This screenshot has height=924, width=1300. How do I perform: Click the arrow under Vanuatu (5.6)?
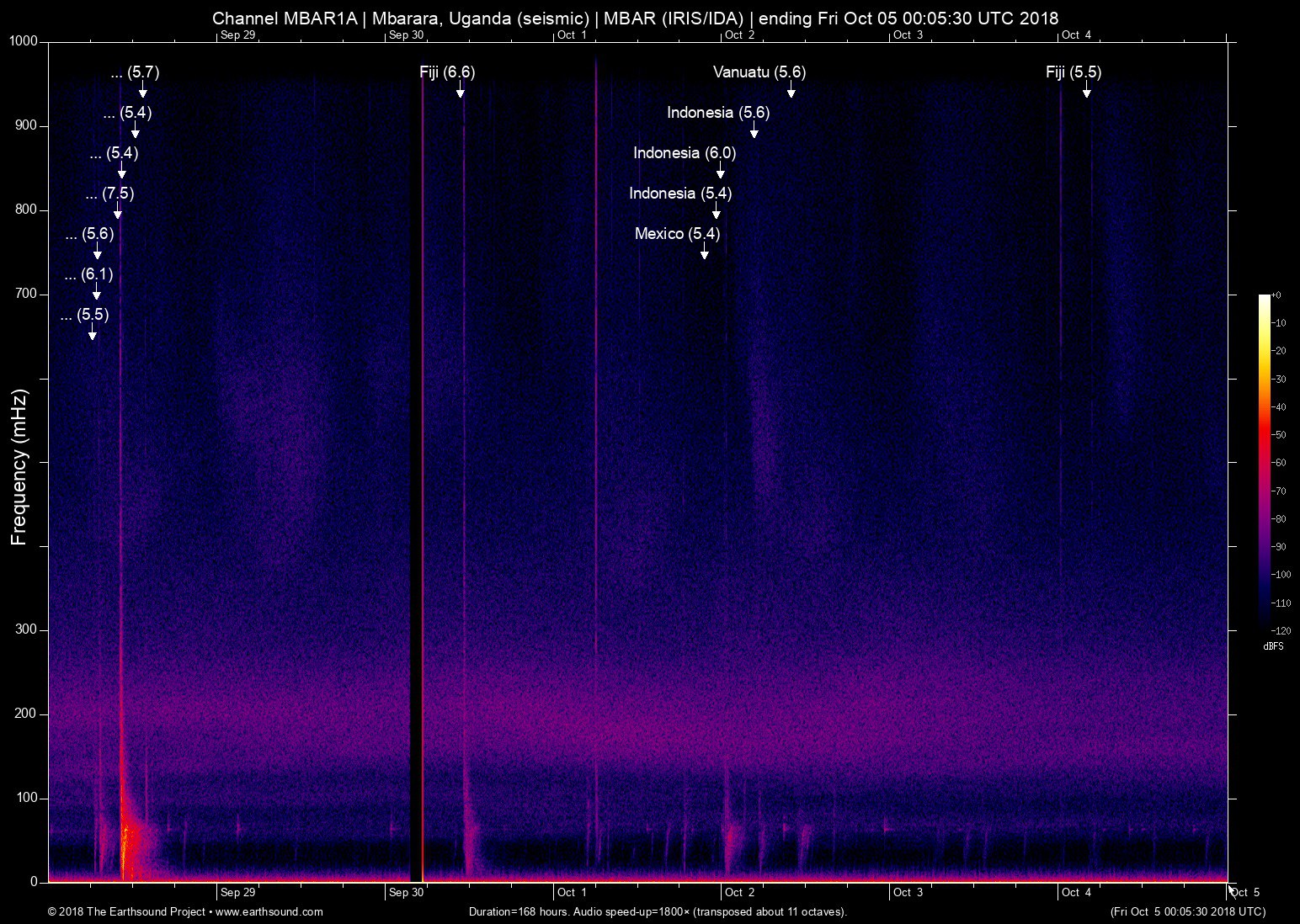coord(791,90)
